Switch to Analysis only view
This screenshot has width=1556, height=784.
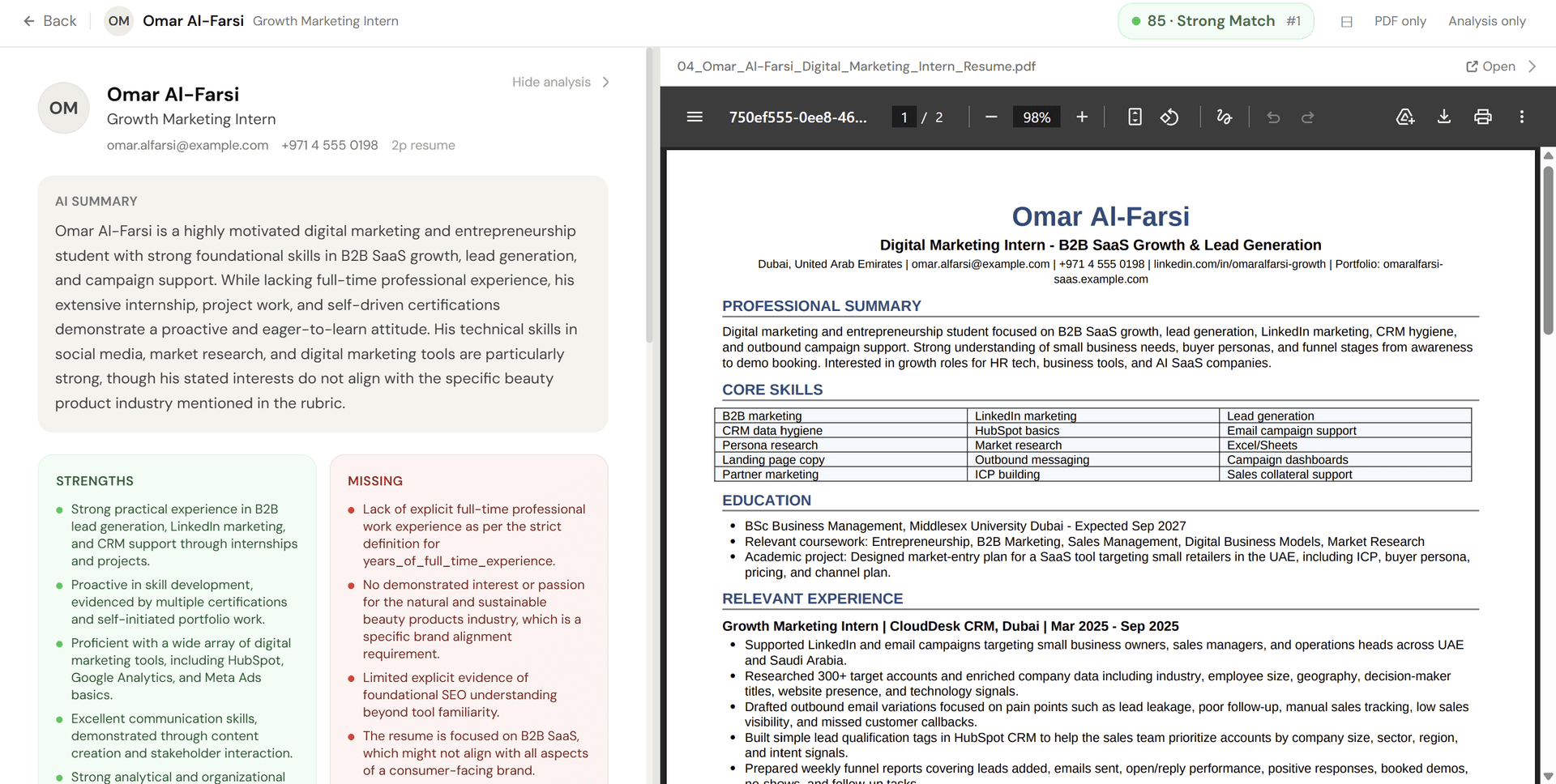coord(1487,21)
